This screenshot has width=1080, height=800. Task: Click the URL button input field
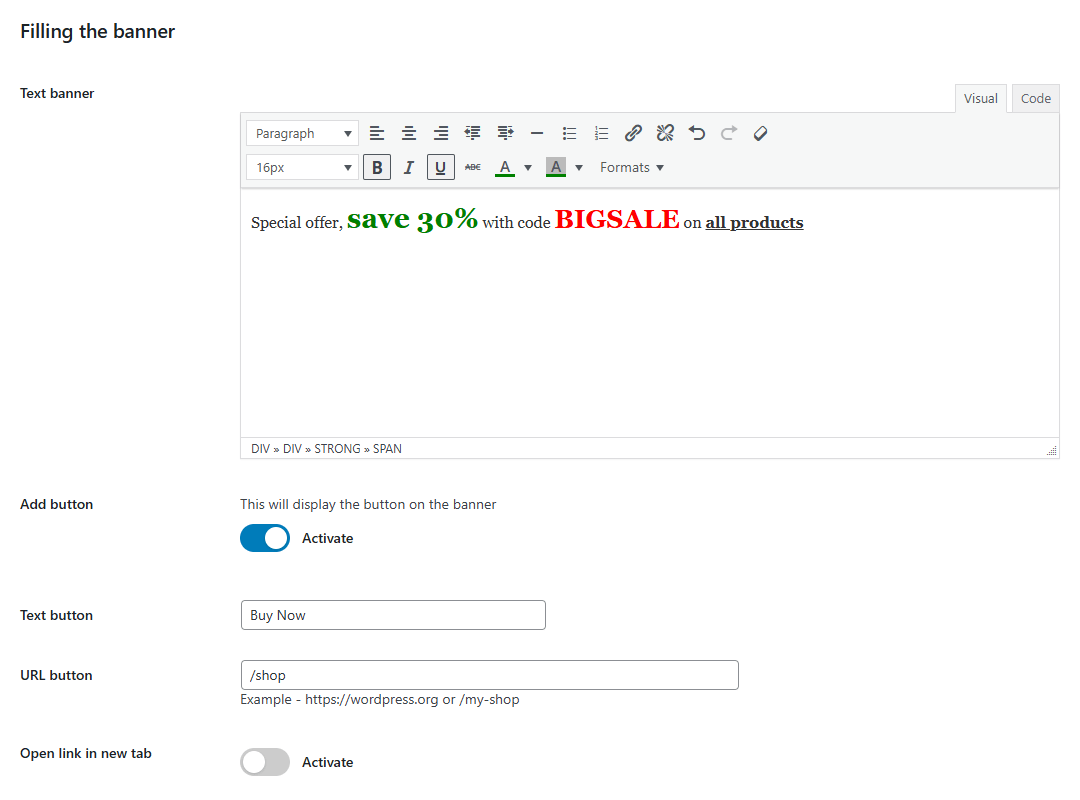coord(489,675)
